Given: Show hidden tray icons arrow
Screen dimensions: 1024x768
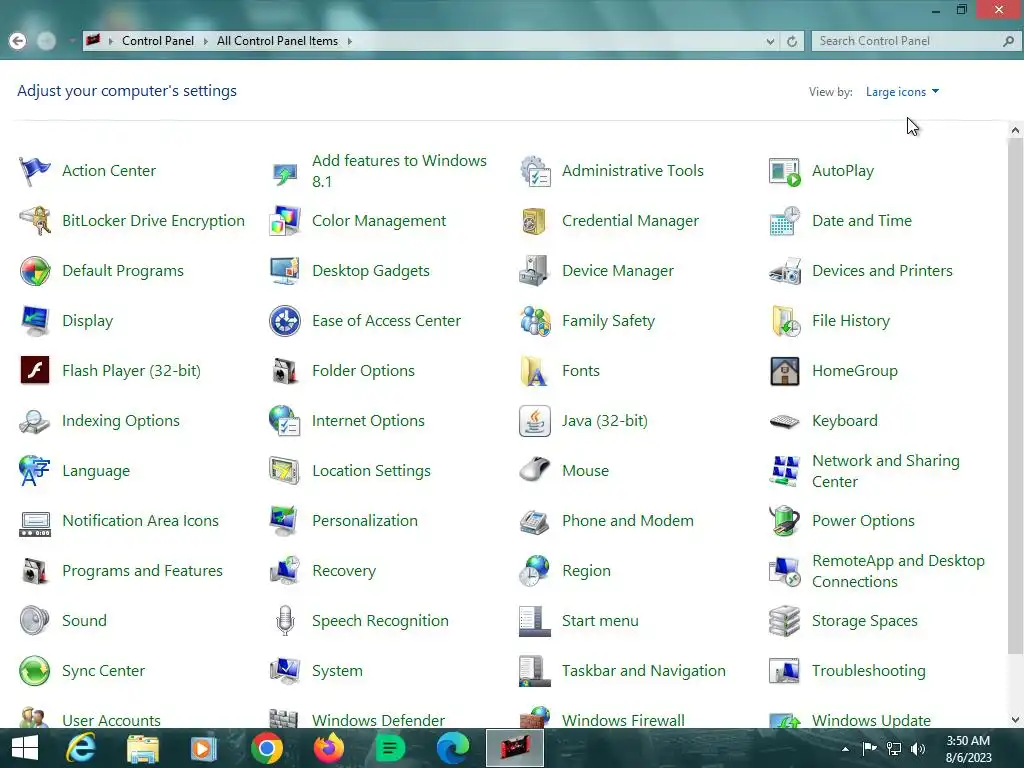Looking at the screenshot, I should click(x=845, y=749).
